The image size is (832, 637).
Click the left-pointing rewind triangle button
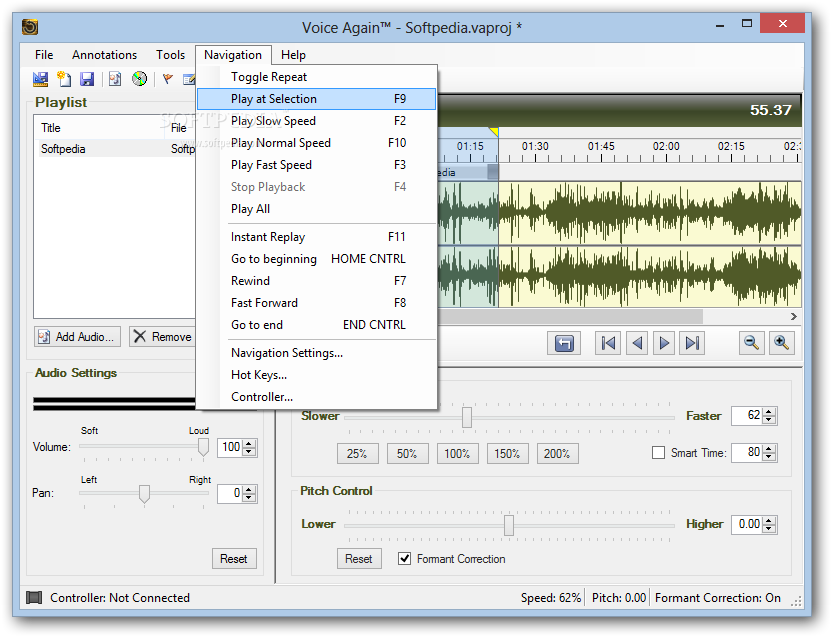pos(637,343)
